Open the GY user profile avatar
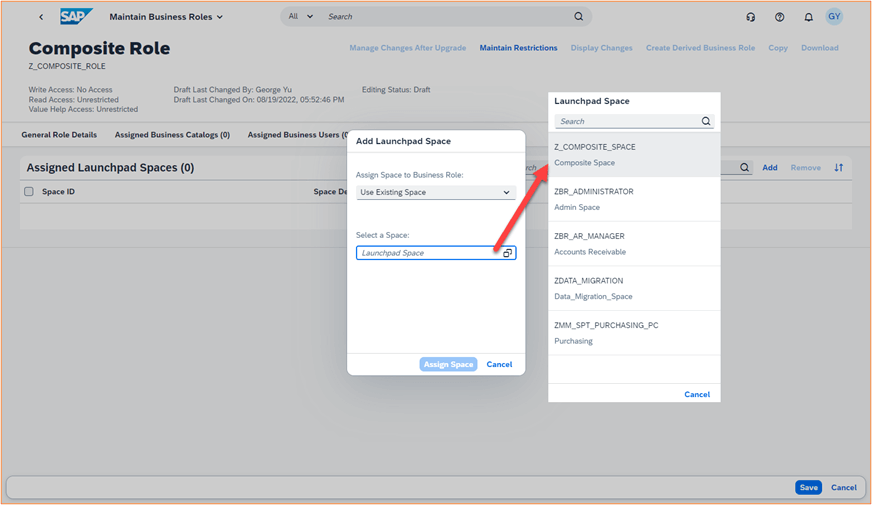 (834, 17)
